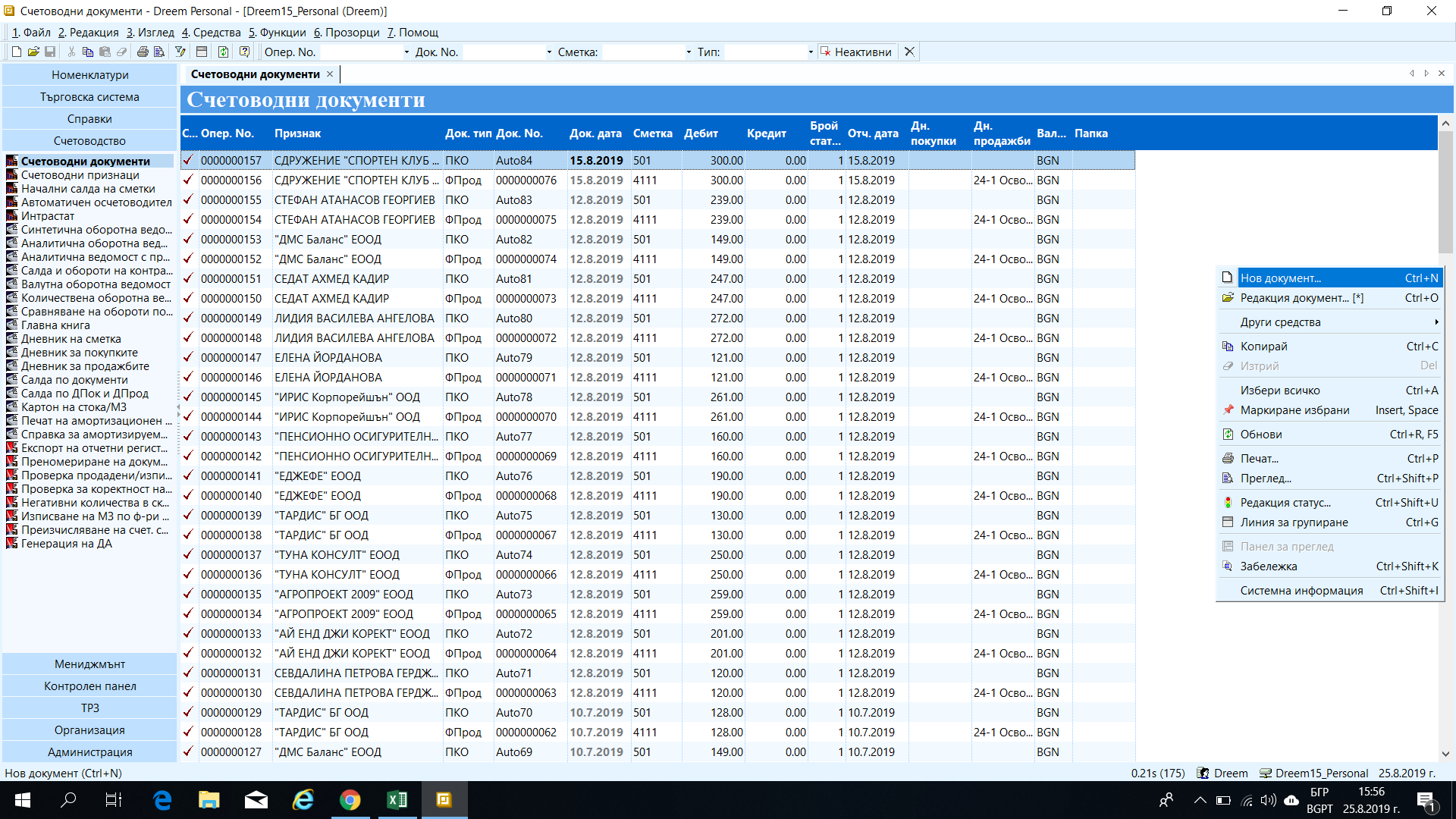Click the traffic light icon beside Редакция статус

[1228, 503]
